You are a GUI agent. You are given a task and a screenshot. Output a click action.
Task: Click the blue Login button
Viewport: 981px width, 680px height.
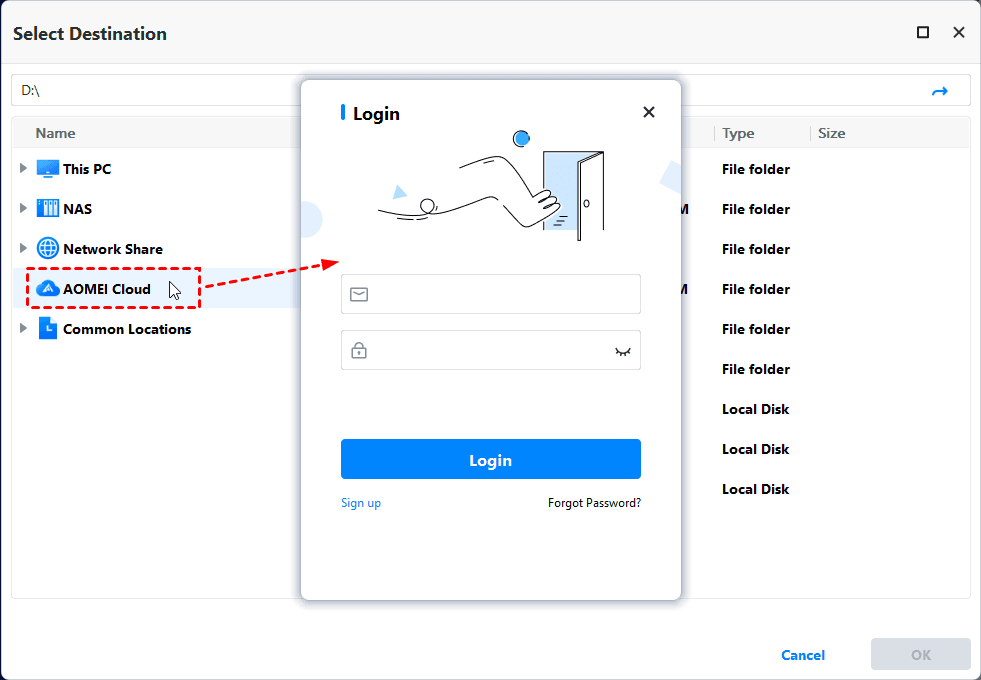[490, 459]
